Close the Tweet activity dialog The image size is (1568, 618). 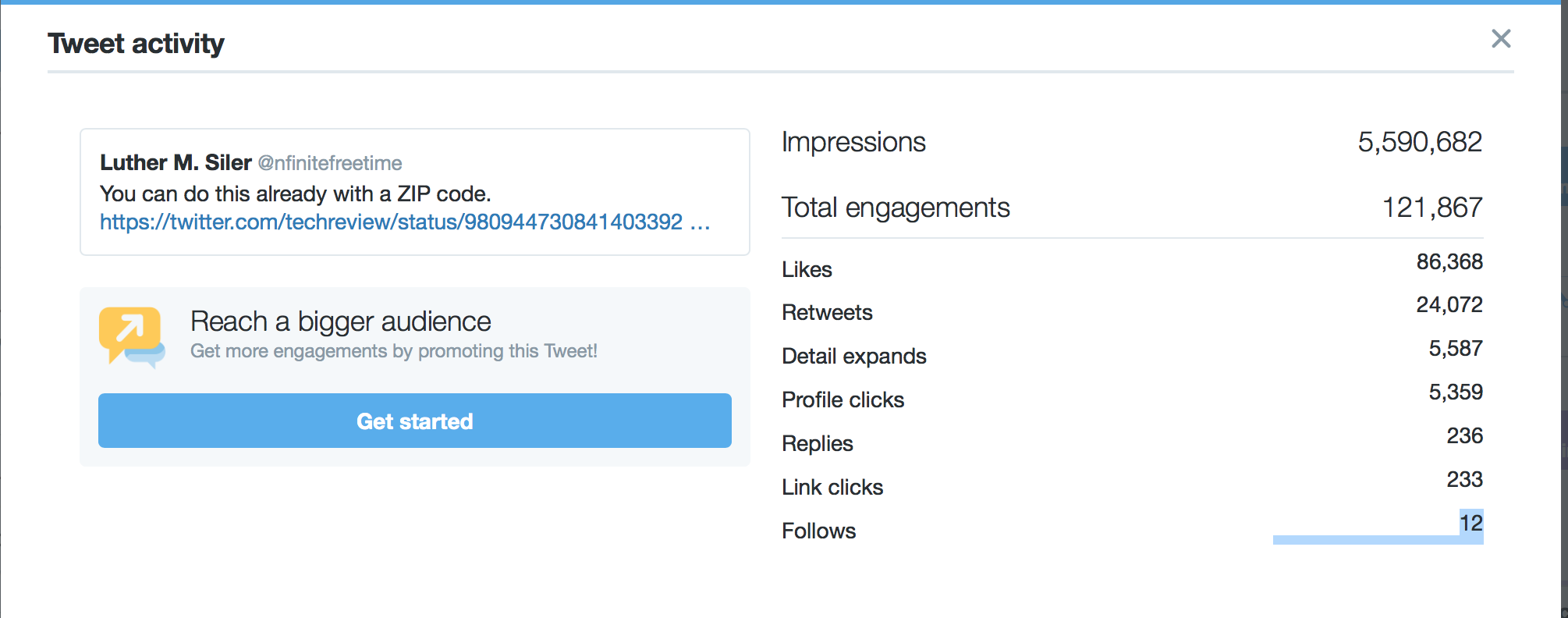[1501, 39]
